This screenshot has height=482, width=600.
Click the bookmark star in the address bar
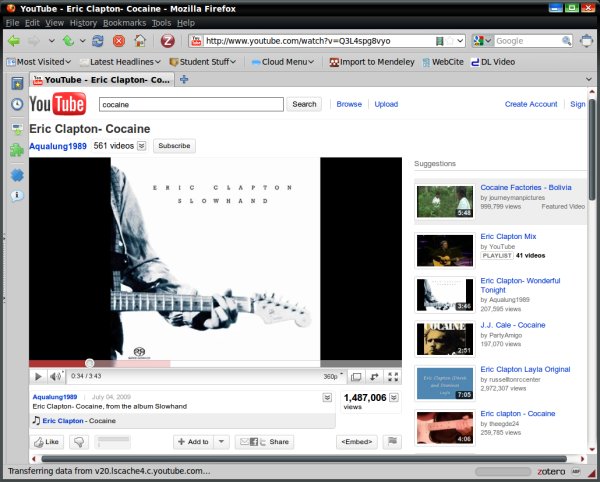450,41
